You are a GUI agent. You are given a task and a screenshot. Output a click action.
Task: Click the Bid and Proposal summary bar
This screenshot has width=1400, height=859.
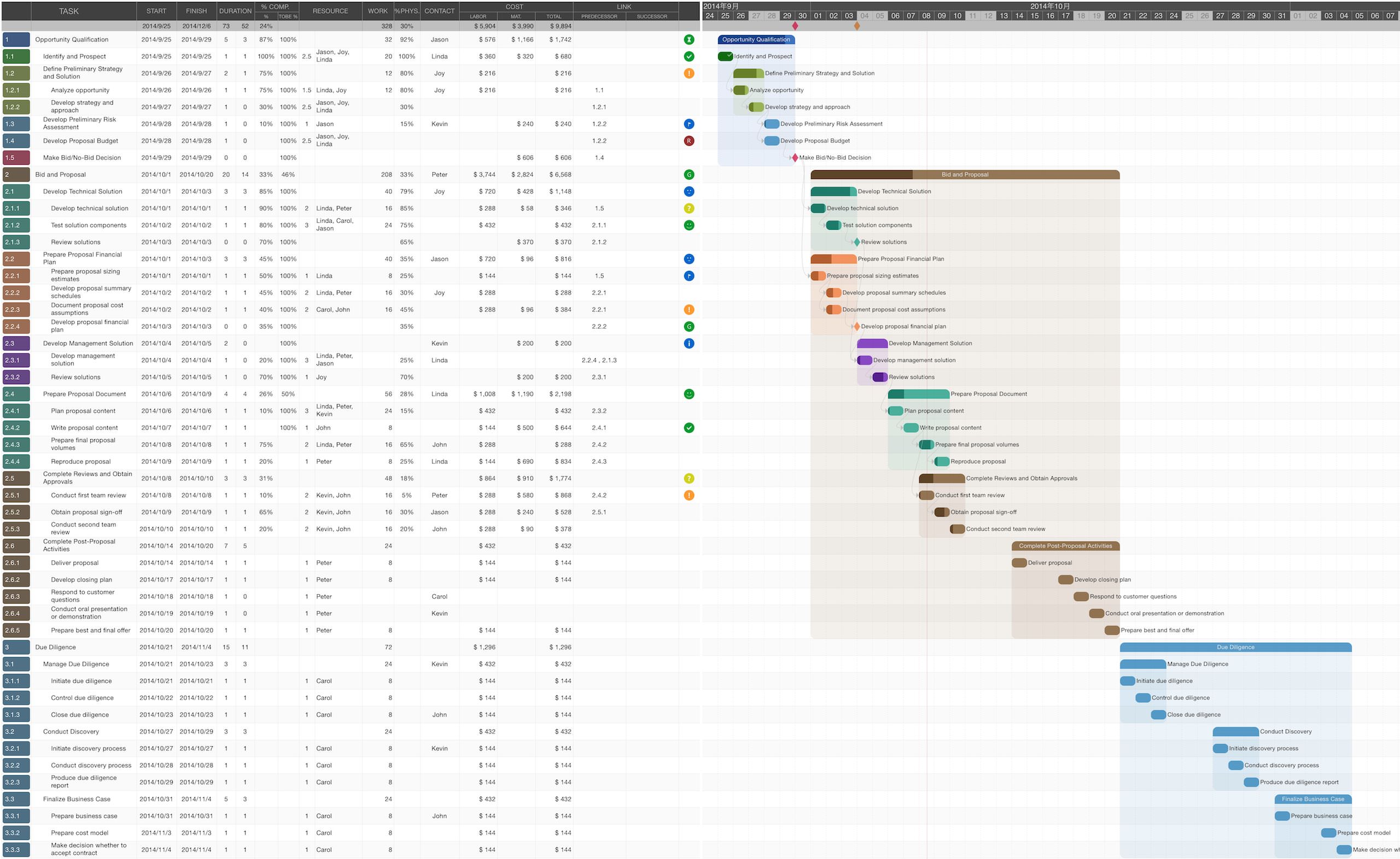[x=964, y=175]
